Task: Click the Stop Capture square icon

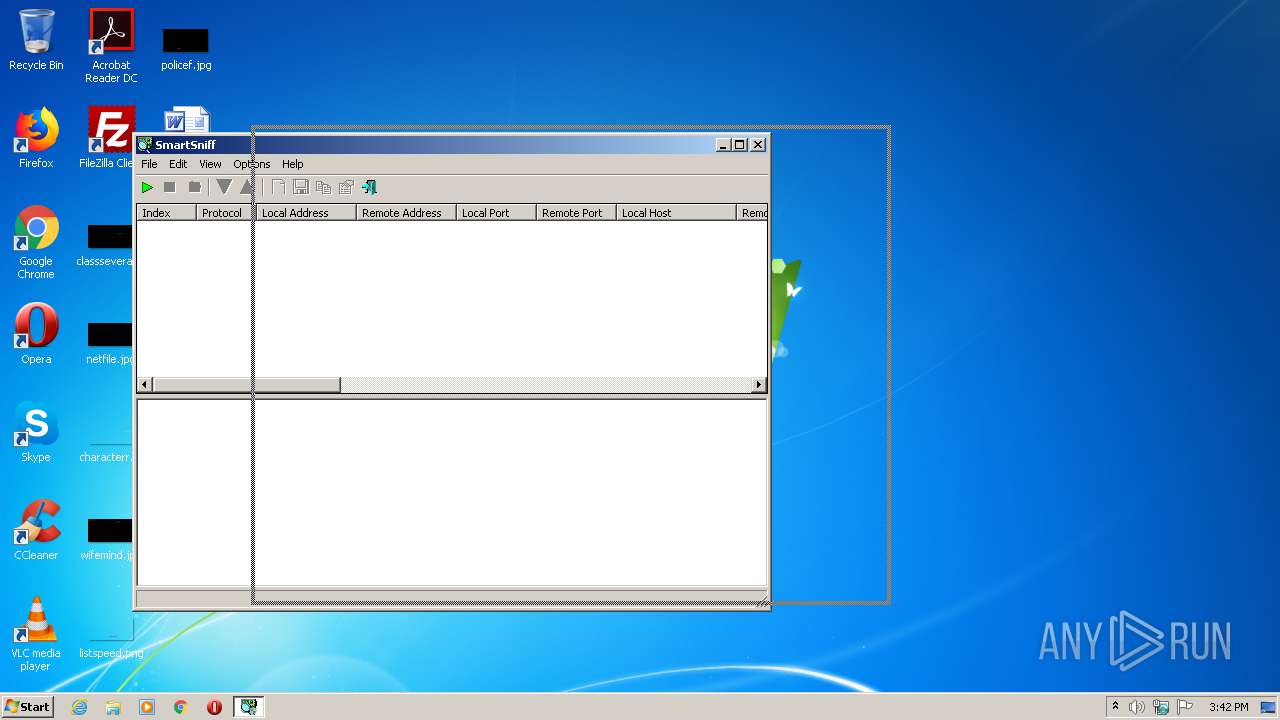Action: coord(170,187)
